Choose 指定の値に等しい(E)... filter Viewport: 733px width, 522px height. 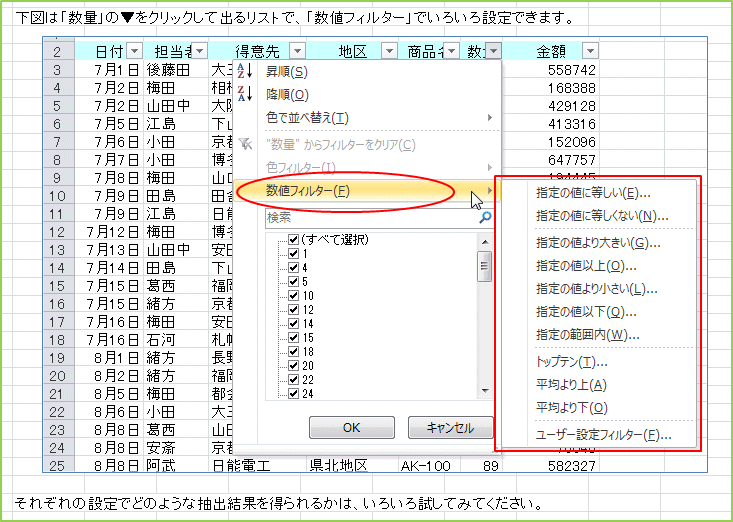pyautogui.click(x=593, y=193)
